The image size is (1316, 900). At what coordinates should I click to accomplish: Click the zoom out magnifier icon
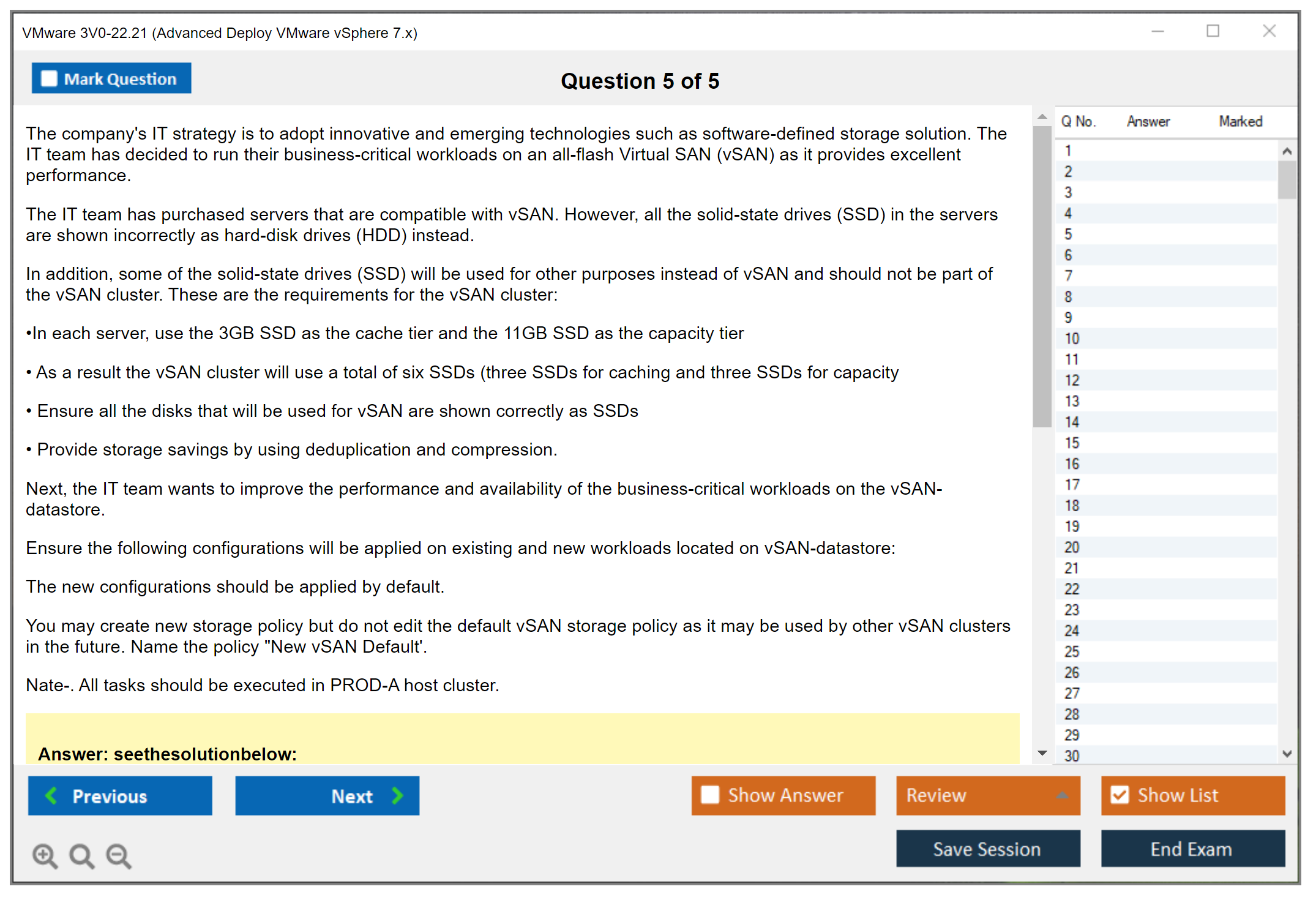(119, 855)
